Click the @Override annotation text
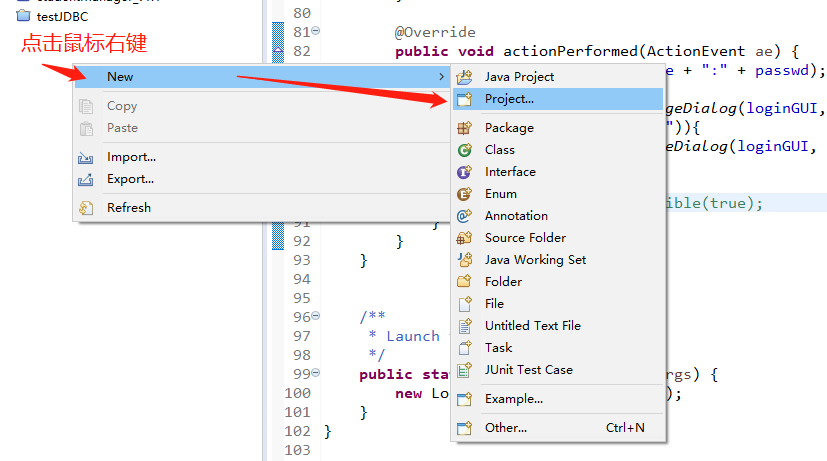827x461 pixels. (x=435, y=32)
